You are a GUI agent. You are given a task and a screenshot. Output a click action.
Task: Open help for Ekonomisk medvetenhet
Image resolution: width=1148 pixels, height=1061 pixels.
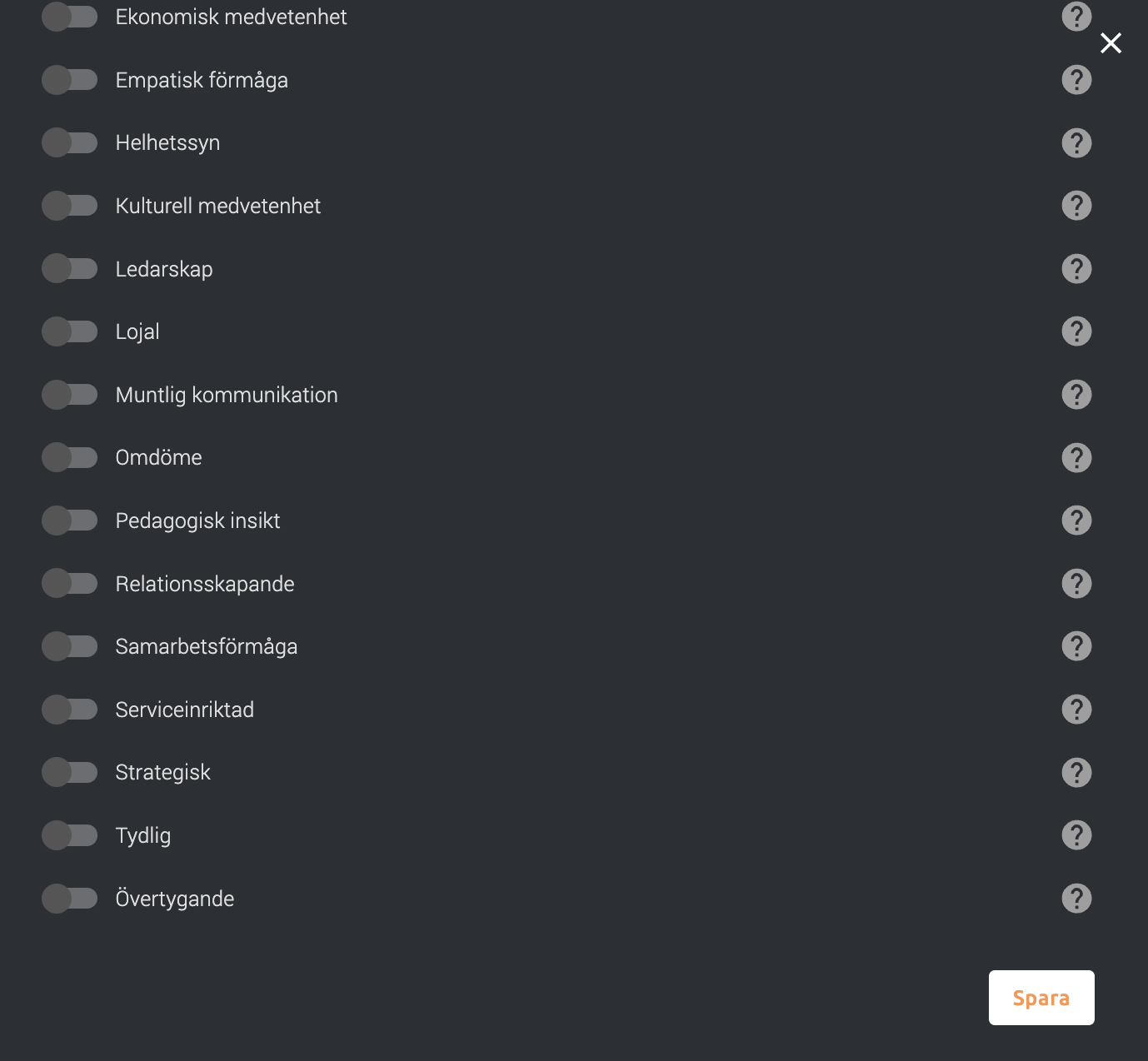coord(1076,16)
